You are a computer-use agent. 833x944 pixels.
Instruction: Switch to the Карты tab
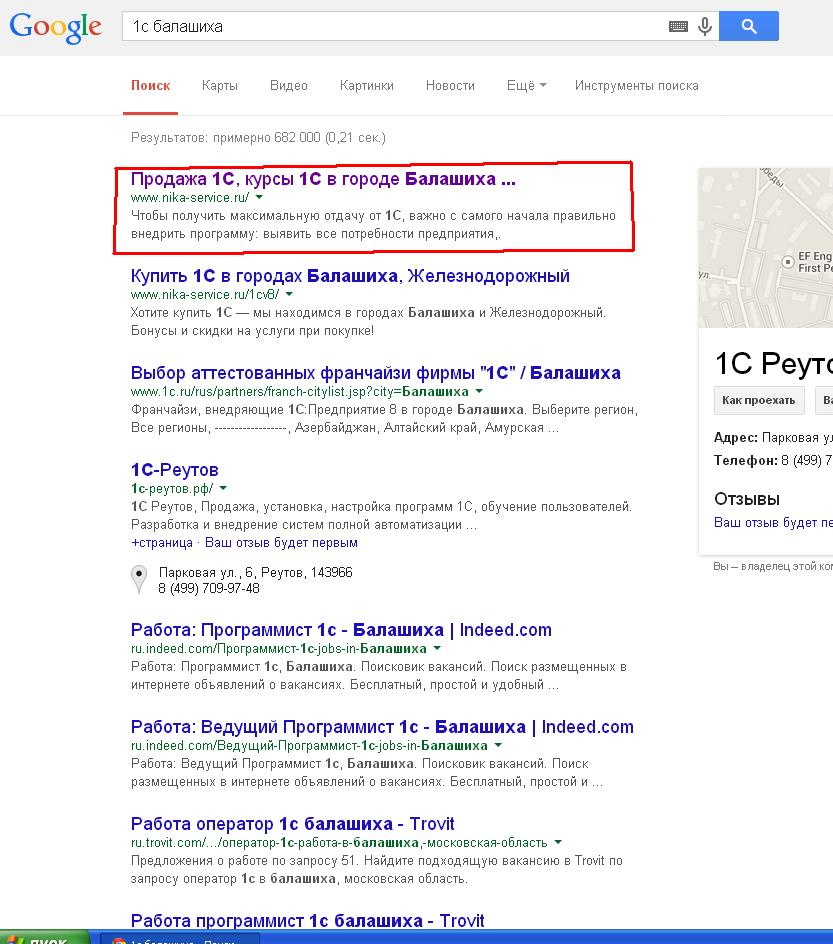pos(220,85)
